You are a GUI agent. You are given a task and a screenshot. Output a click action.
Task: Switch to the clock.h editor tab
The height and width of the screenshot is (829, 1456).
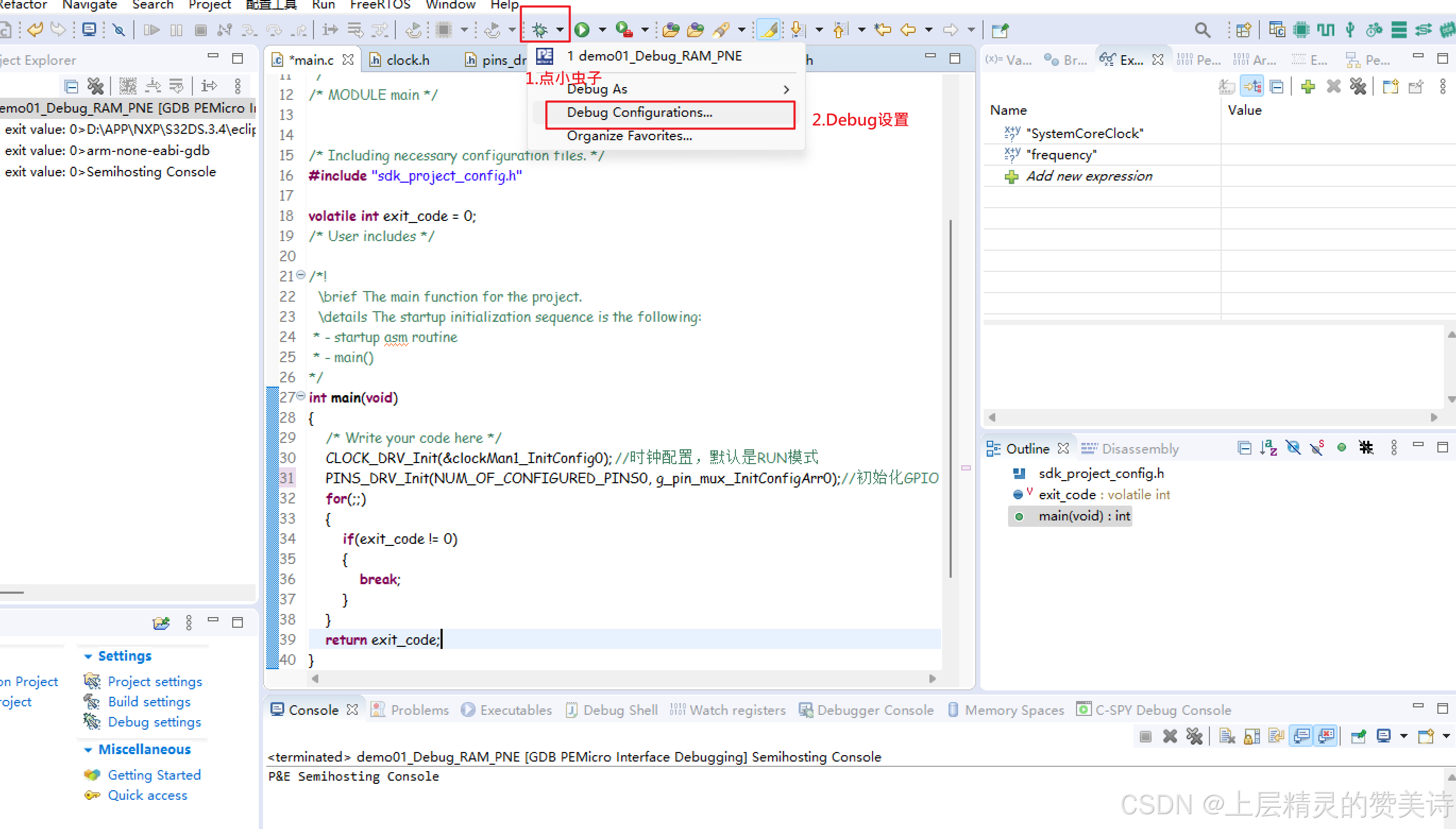[x=407, y=60]
